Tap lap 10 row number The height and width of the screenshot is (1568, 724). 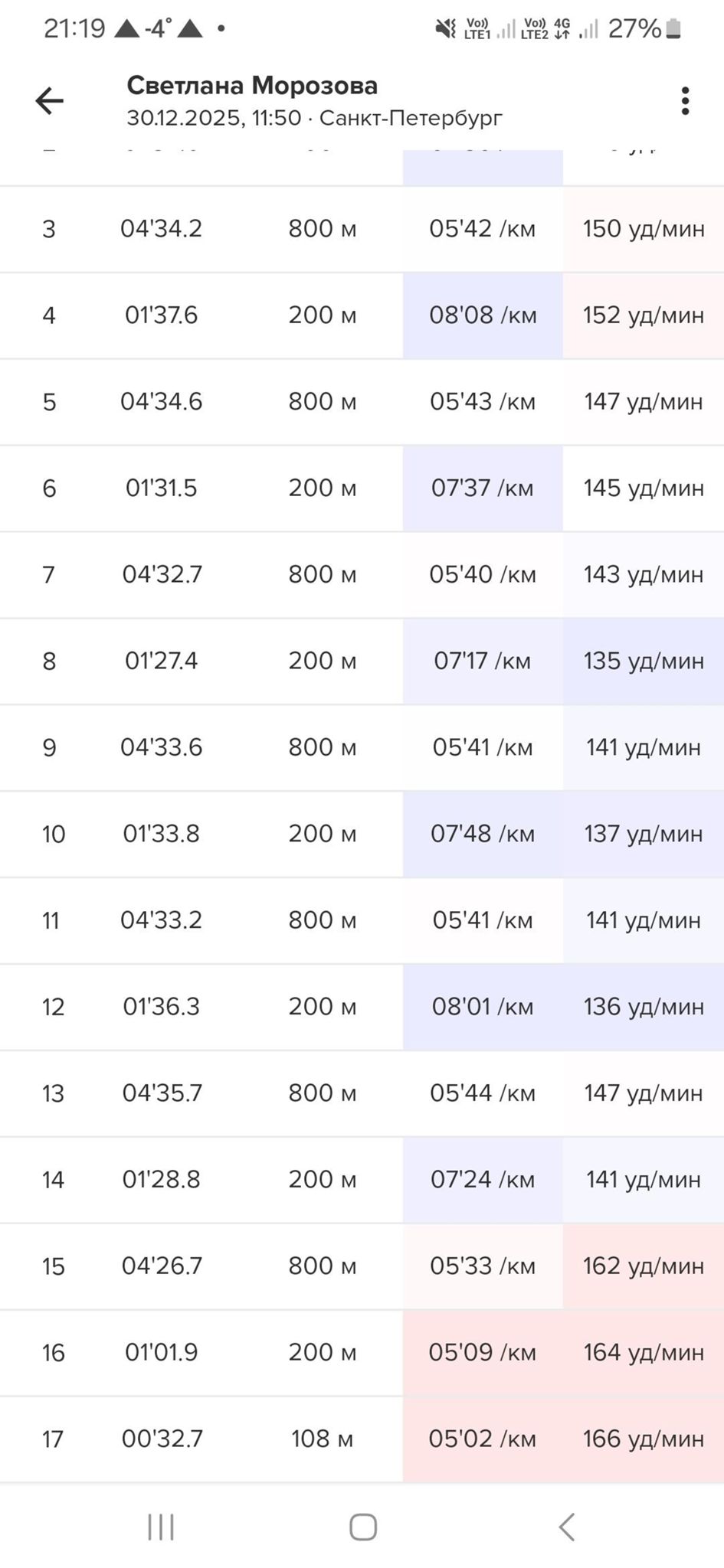pos(53,834)
